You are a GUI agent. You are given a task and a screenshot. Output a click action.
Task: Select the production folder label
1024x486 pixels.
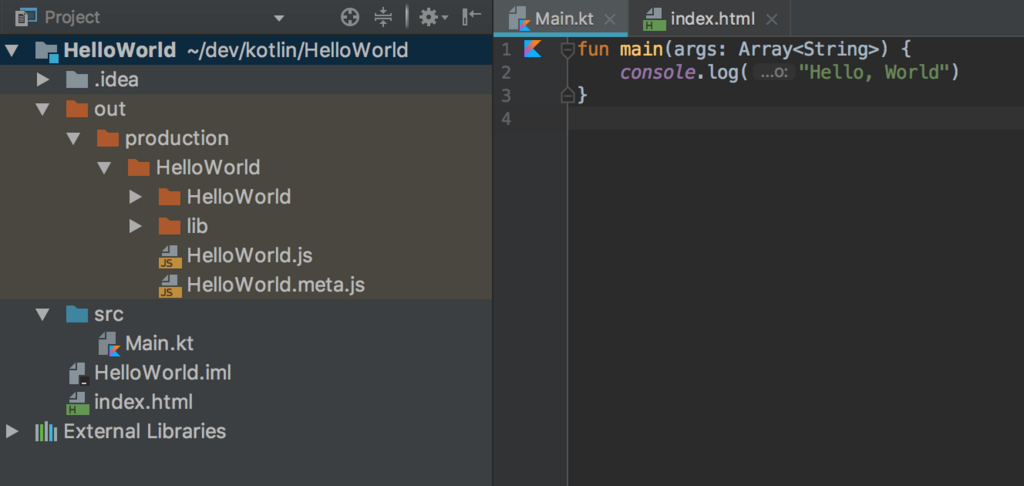(177, 138)
